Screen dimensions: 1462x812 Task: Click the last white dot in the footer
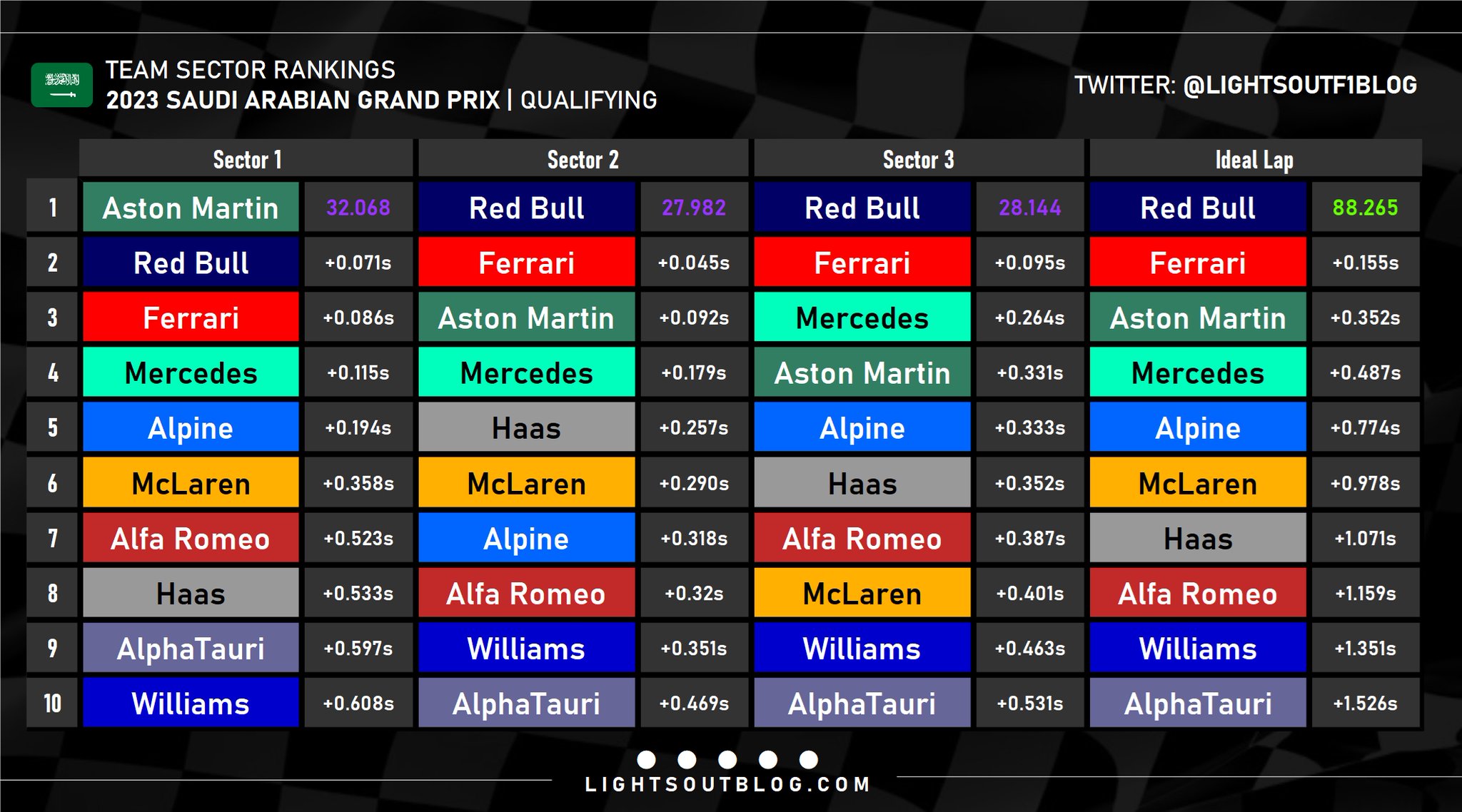[808, 759]
